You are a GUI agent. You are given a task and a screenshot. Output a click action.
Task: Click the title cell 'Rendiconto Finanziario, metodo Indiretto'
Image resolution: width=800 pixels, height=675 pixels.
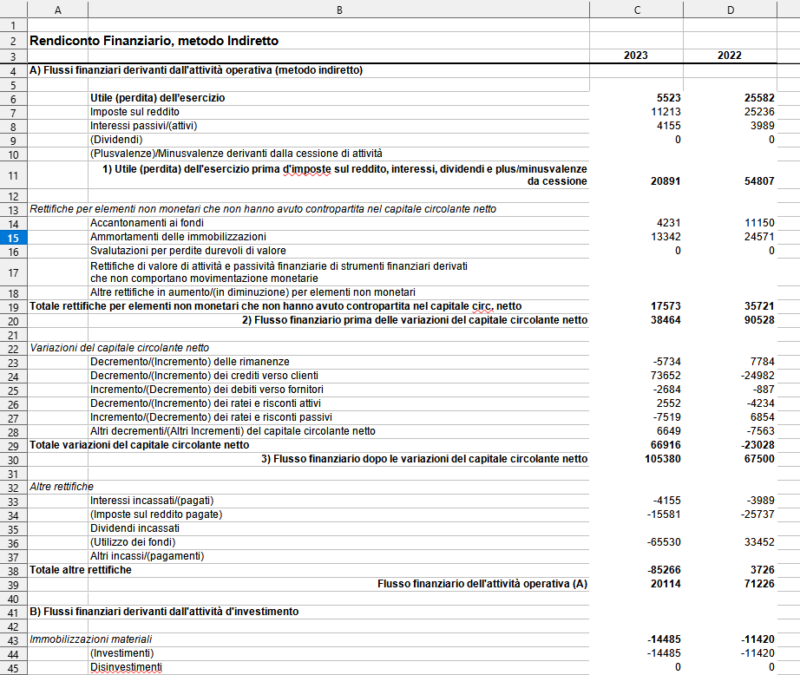tap(155, 41)
